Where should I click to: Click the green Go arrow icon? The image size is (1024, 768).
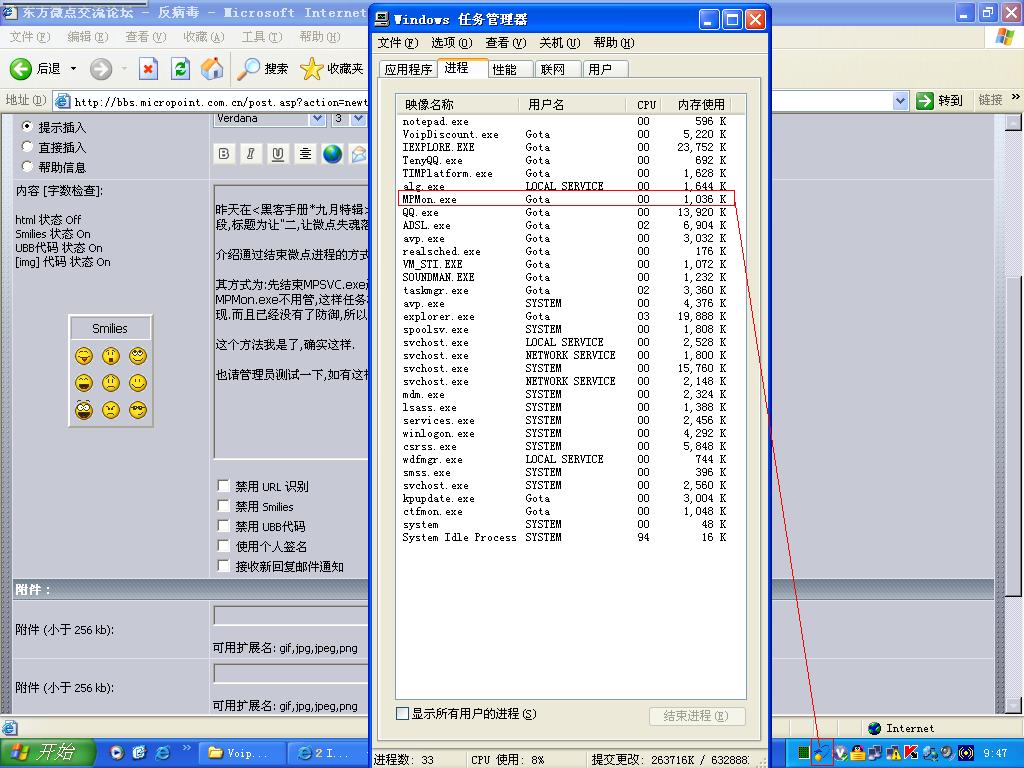(924, 101)
